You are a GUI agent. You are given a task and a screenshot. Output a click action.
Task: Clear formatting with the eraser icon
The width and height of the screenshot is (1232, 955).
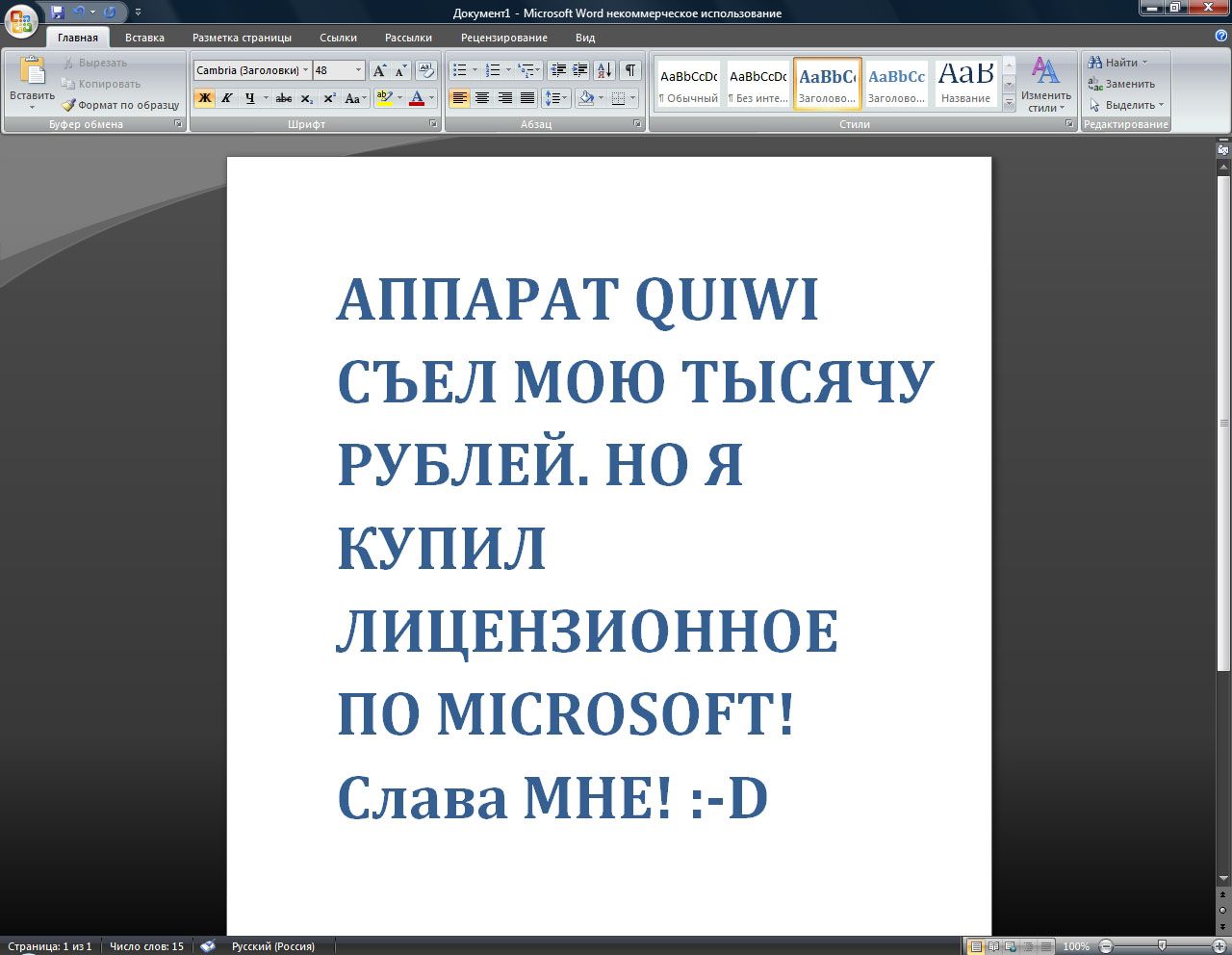coord(426,70)
